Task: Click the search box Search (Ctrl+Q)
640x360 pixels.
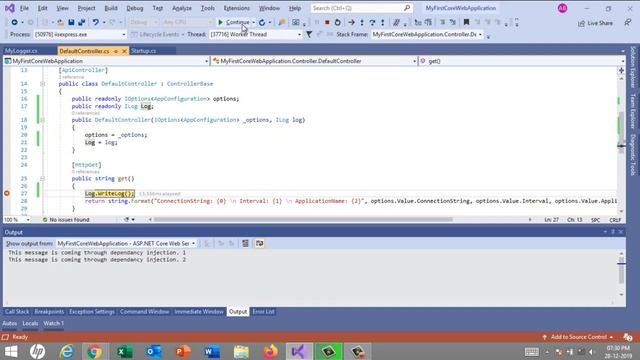Action: (x=361, y=8)
